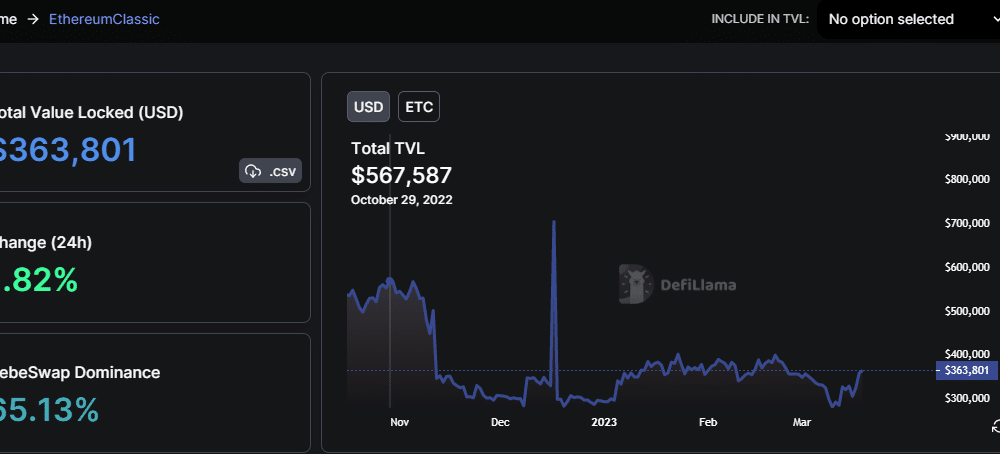The image size is (1000, 454).
Task: Click the $700,000 y-axis label
Action: coord(967,223)
